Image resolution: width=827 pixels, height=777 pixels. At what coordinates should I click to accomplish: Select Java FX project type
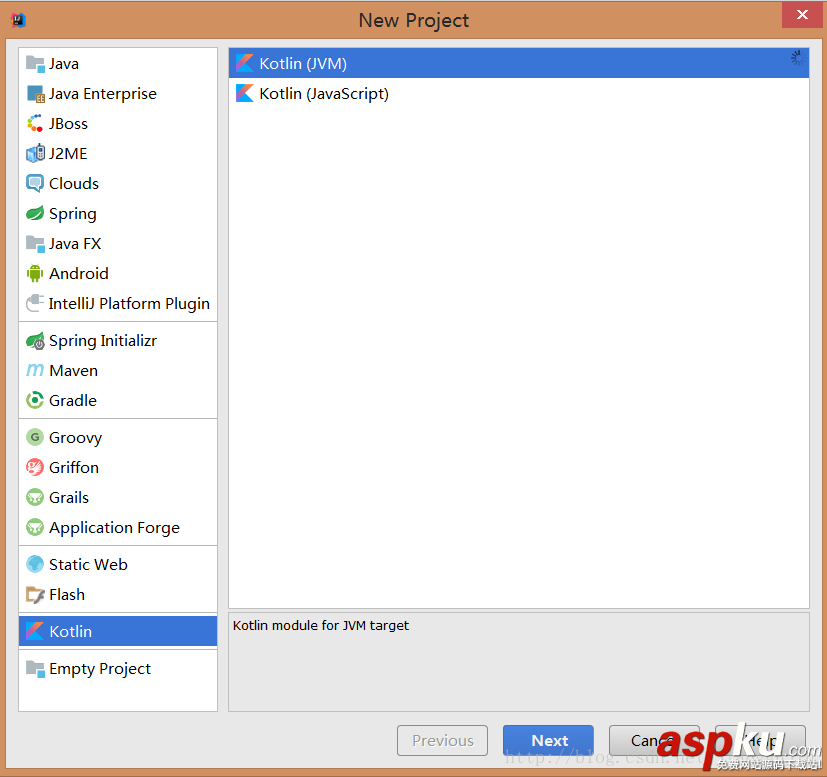coord(118,244)
